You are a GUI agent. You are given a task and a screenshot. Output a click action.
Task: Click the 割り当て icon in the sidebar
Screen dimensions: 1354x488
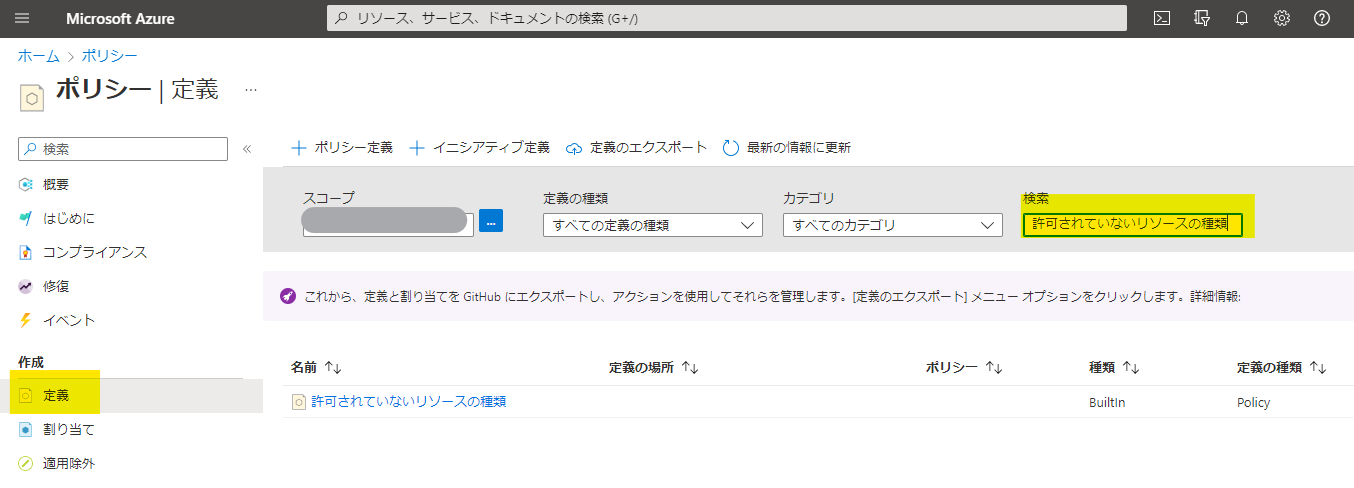(x=26, y=429)
